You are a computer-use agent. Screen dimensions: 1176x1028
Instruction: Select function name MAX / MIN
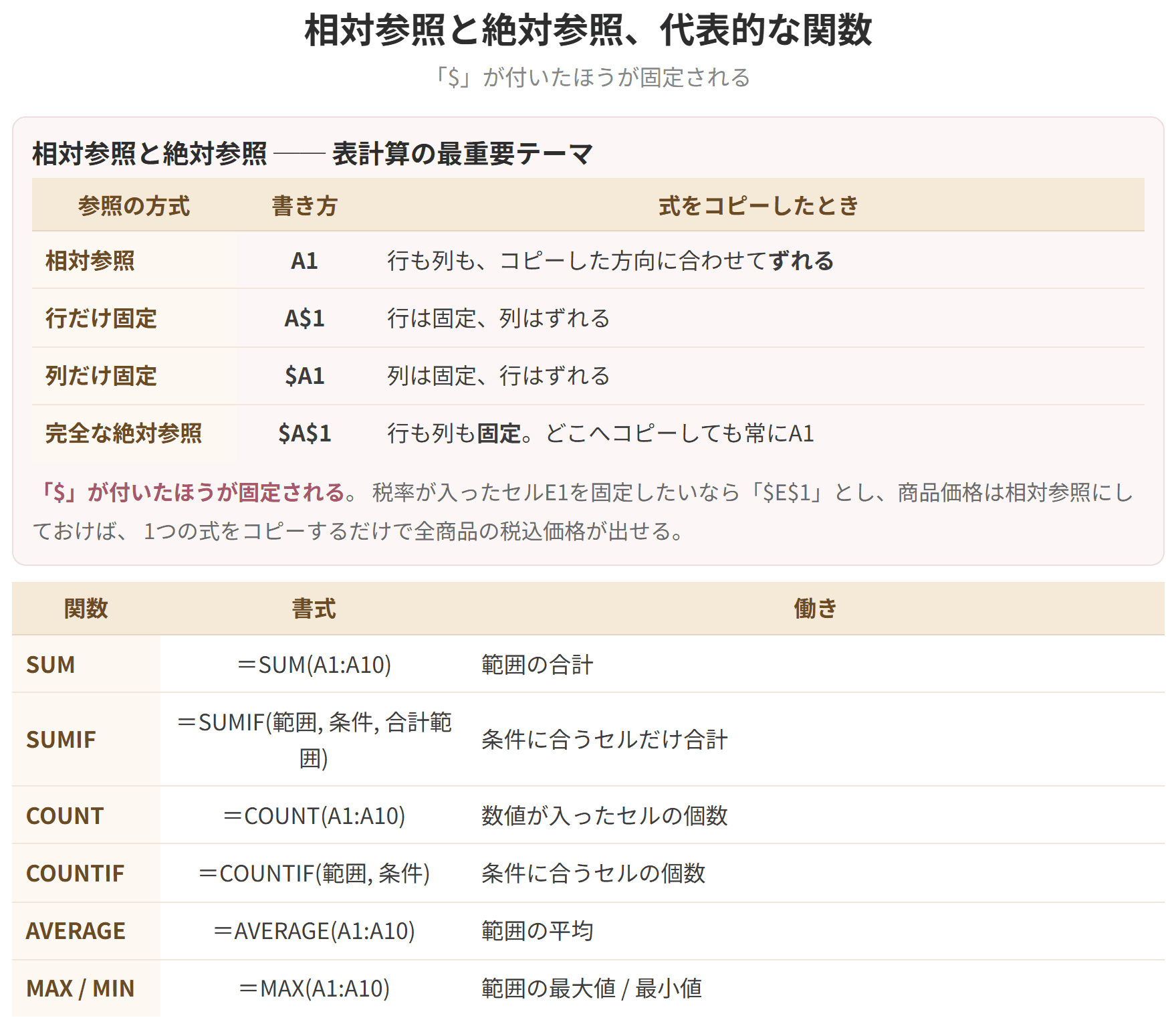[80, 989]
